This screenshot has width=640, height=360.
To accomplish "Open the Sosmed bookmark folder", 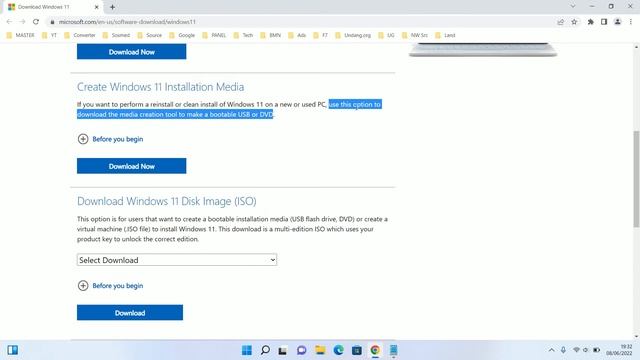I will pos(116,35).
